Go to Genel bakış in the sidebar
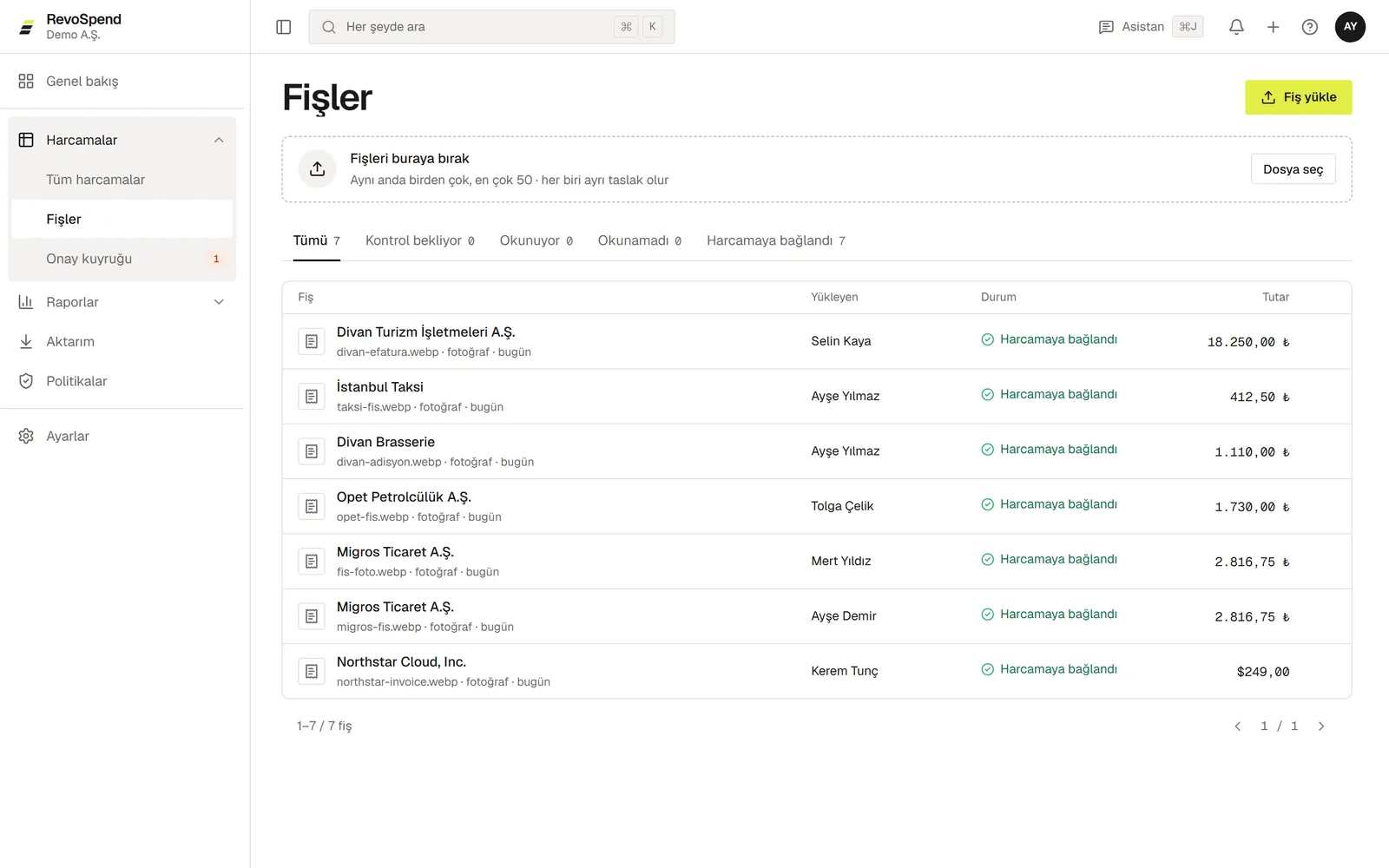Viewport: 1389px width, 868px height. [x=122, y=81]
